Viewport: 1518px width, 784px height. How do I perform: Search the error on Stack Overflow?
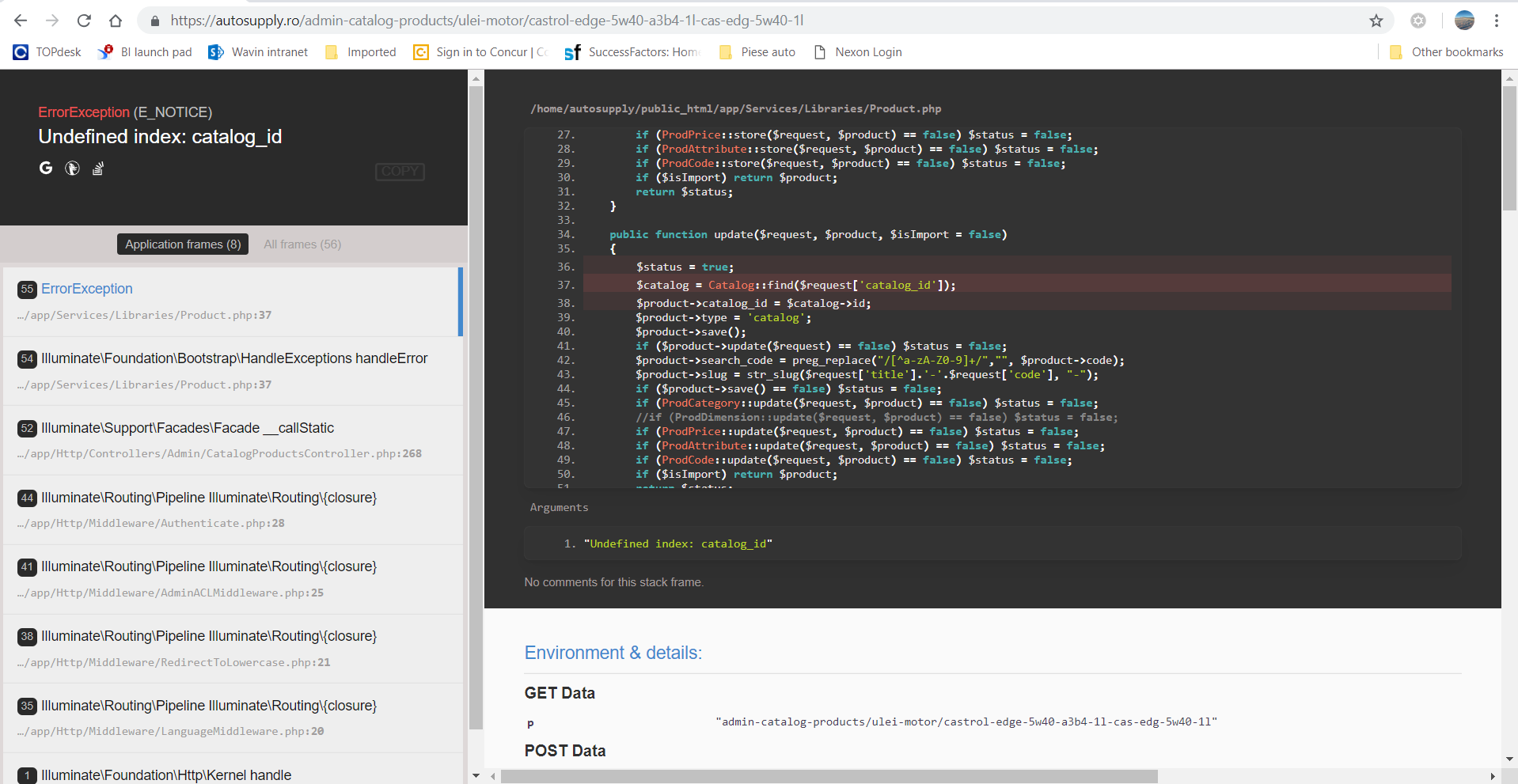coord(98,168)
